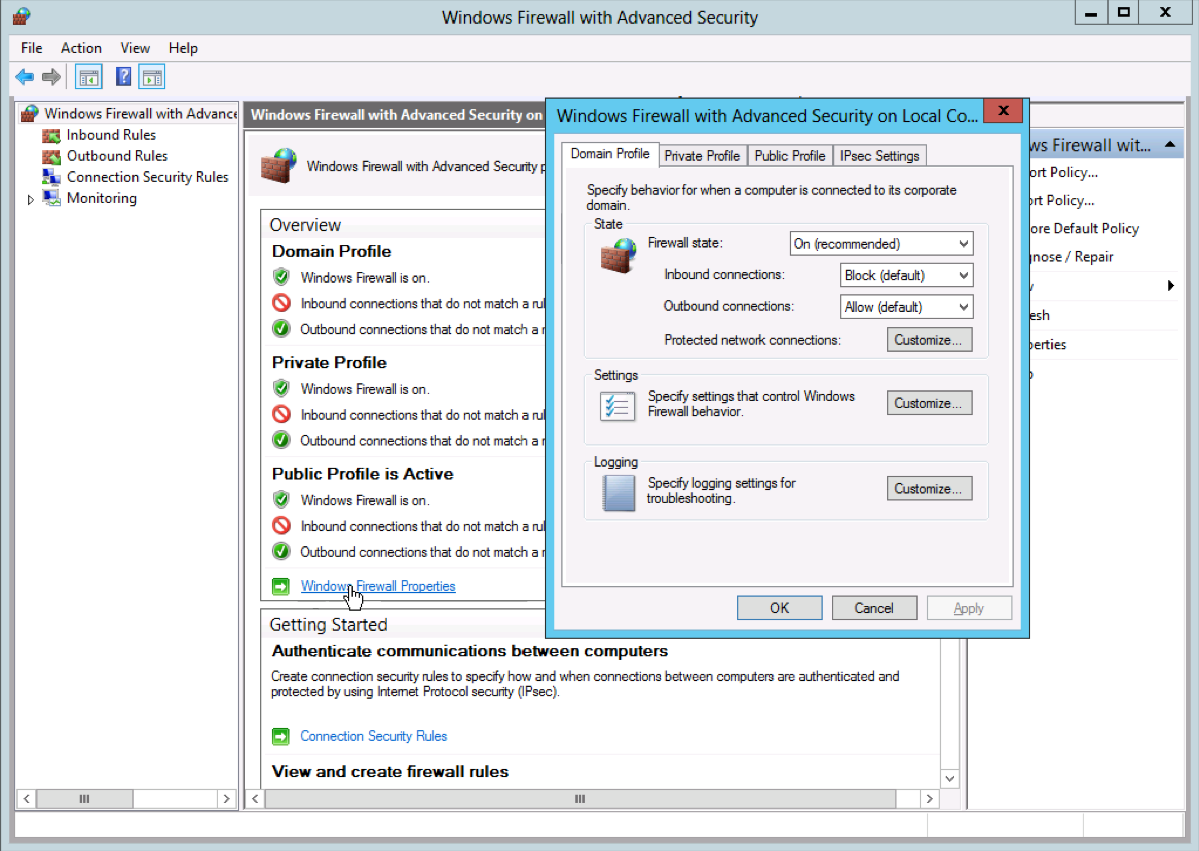The width and height of the screenshot is (1199, 851).
Task: Click the Connection Security Rules tree icon
Action: pyautogui.click(x=51, y=177)
